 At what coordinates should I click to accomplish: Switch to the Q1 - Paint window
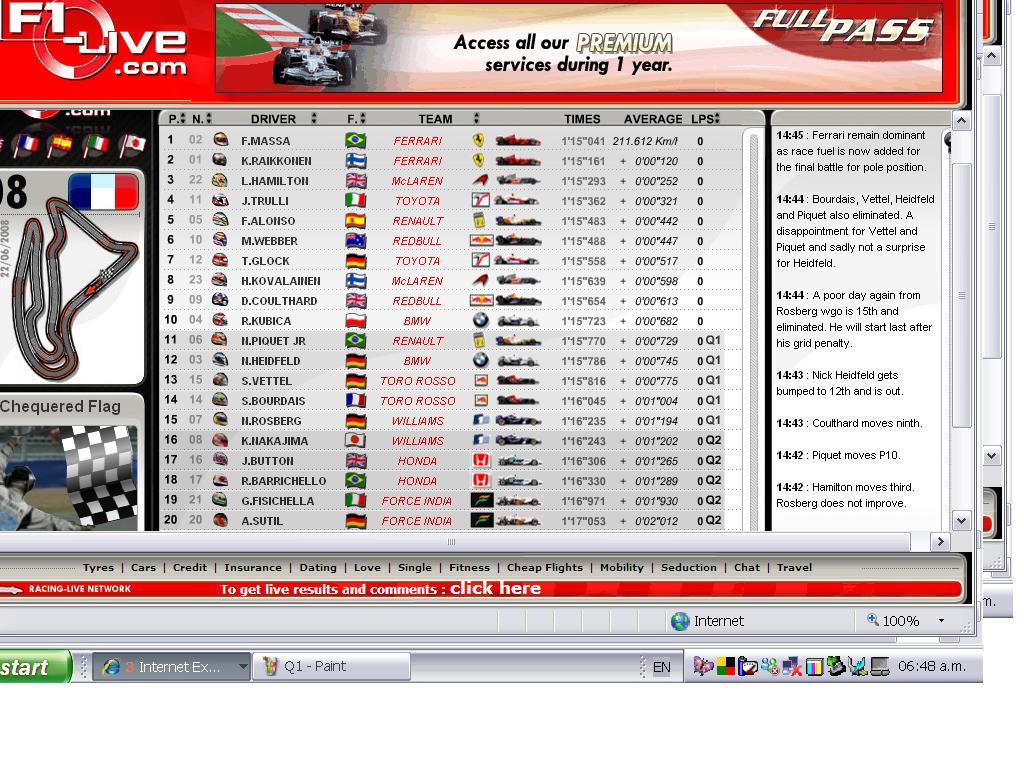(x=333, y=667)
